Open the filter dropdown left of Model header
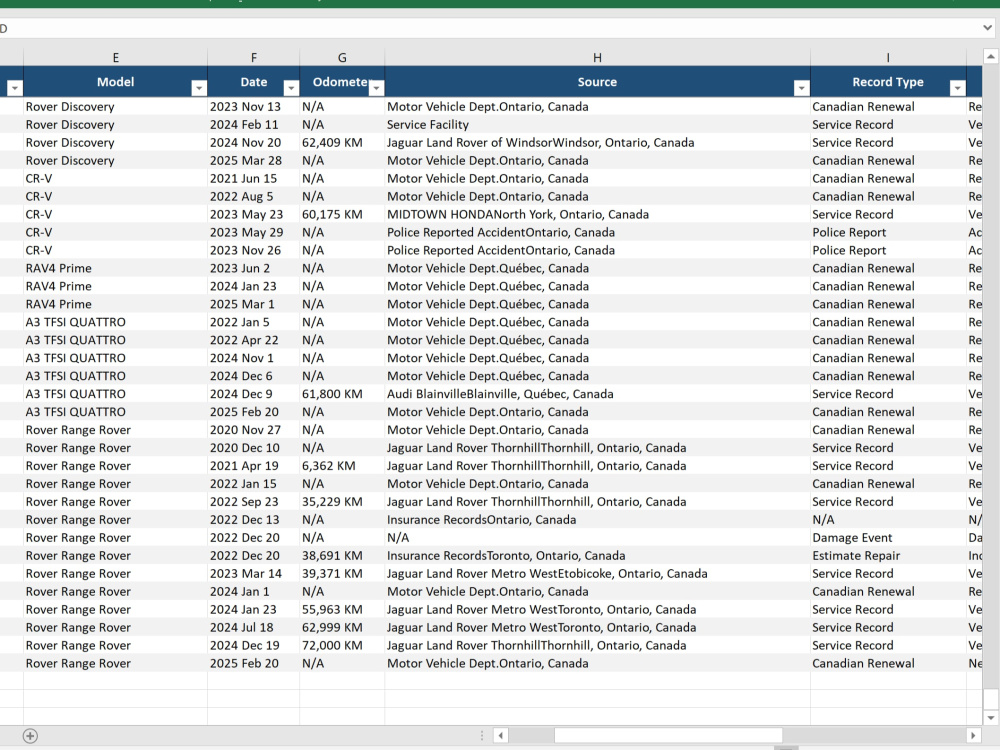The width and height of the screenshot is (1000, 750). point(15,88)
